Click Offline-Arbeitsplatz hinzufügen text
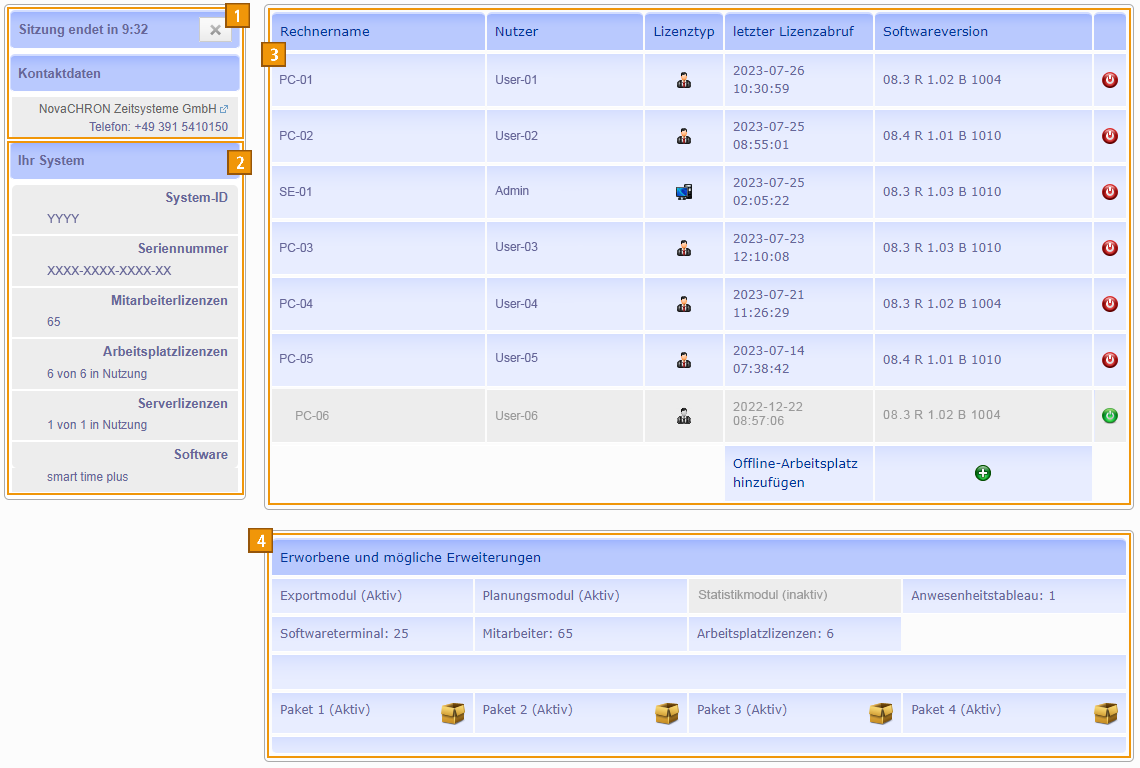Image resolution: width=1140 pixels, height=768 pixels. [x=795, y=473]
